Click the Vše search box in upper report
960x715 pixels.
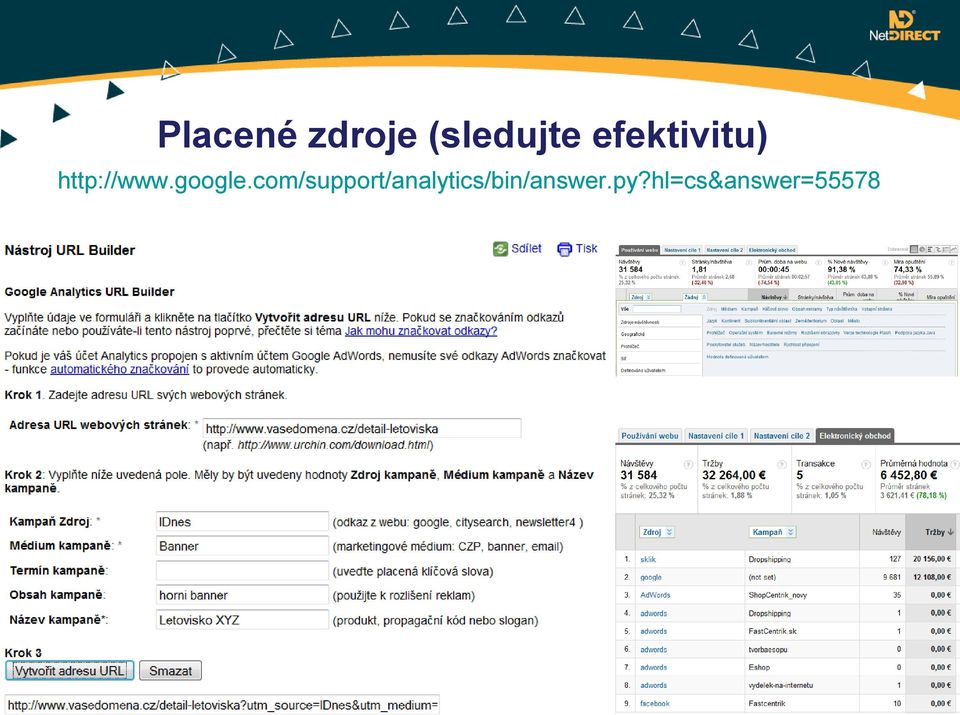click(x=656, y=309)
